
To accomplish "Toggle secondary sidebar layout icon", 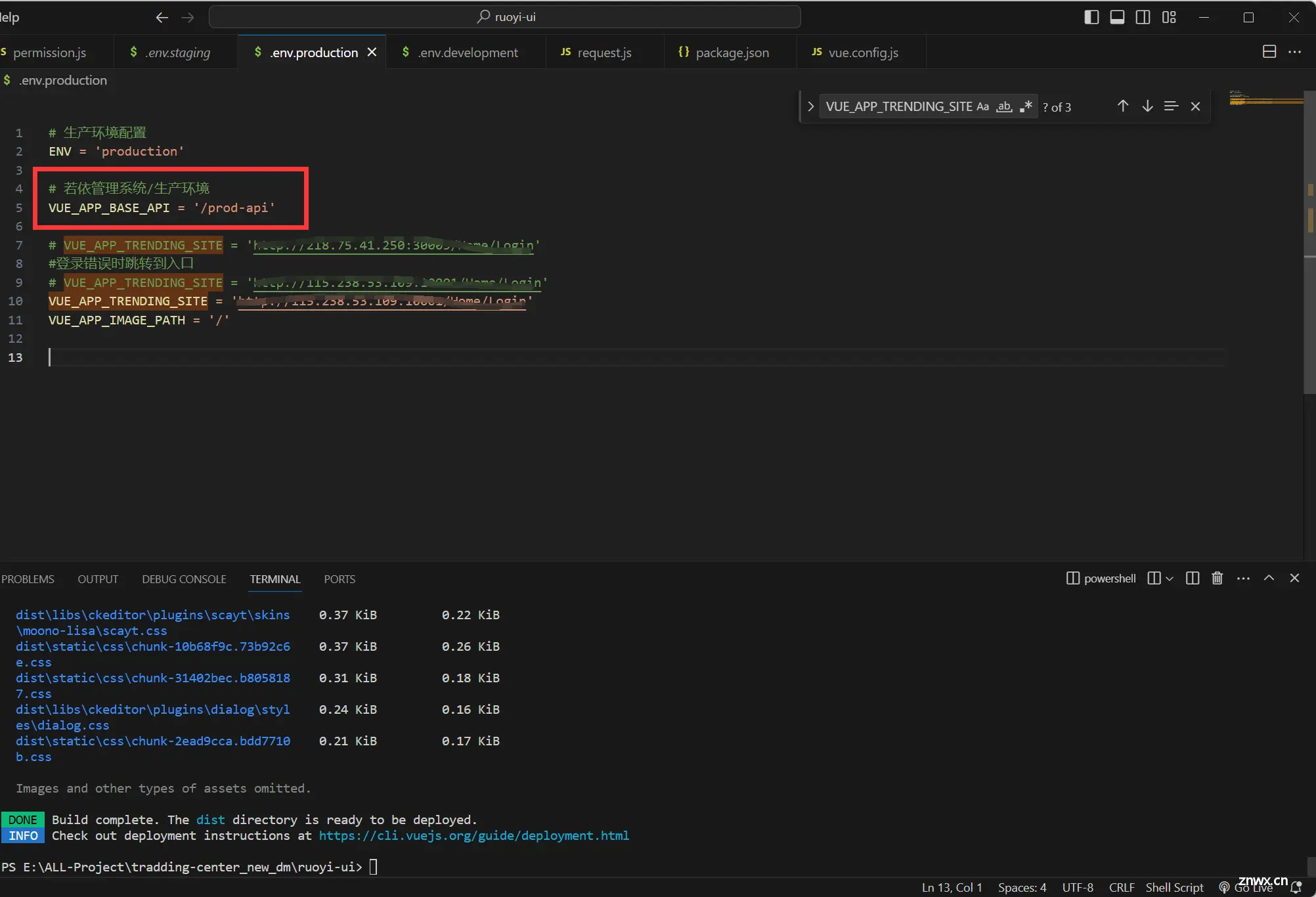I will pos(1143,17).
